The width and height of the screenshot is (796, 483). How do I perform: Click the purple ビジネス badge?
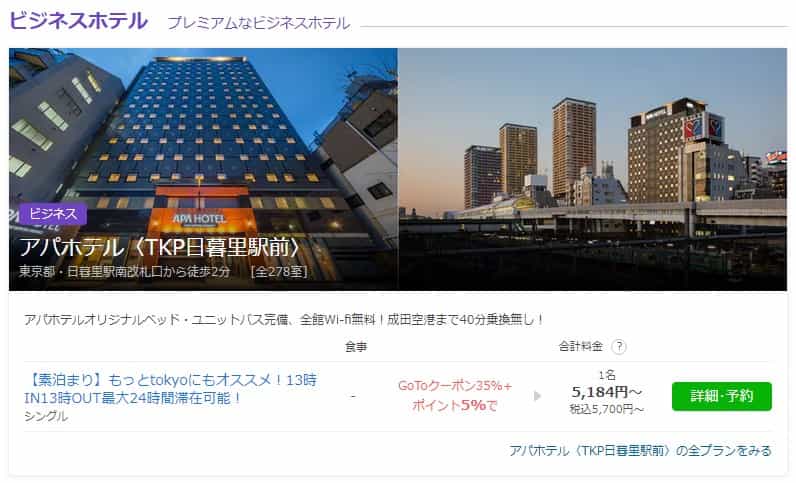tap(53, 214)
